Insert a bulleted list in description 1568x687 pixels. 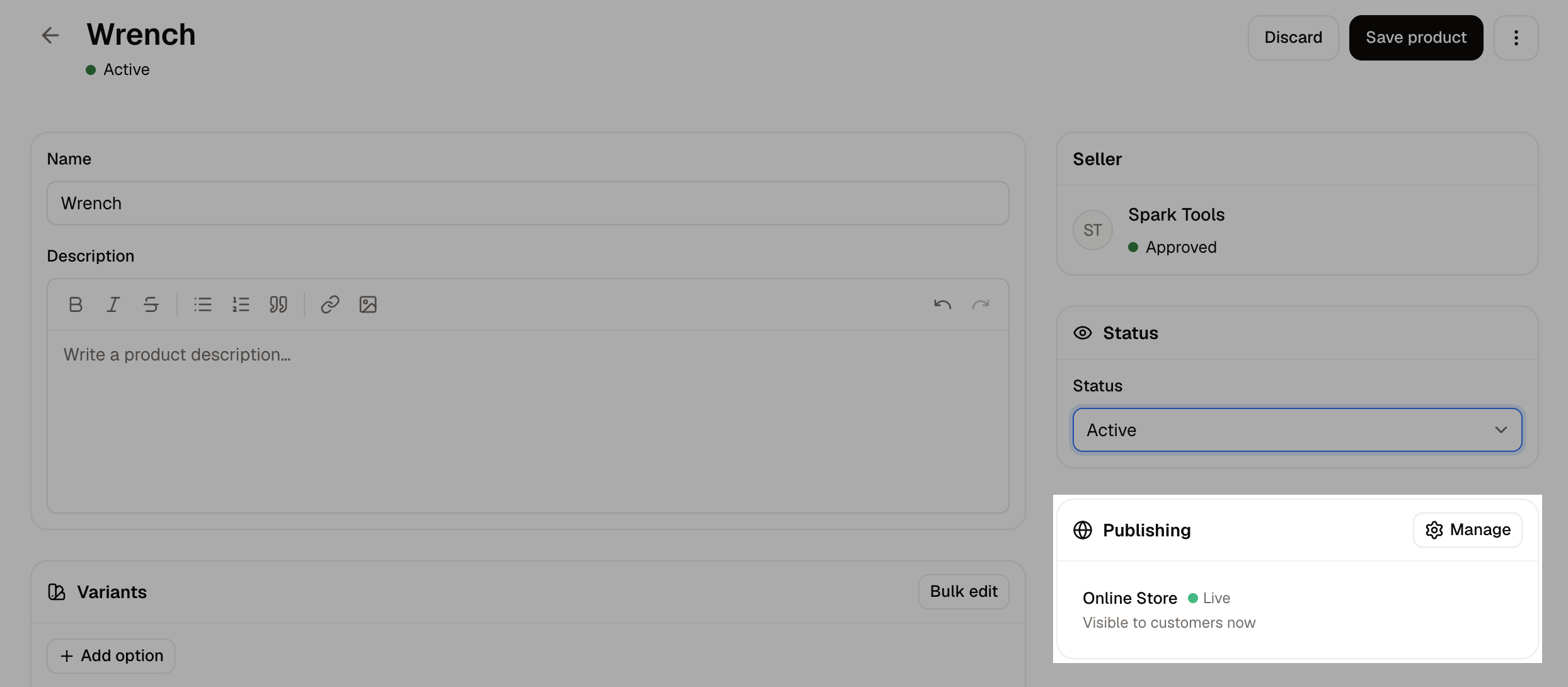tap(203, 304)
